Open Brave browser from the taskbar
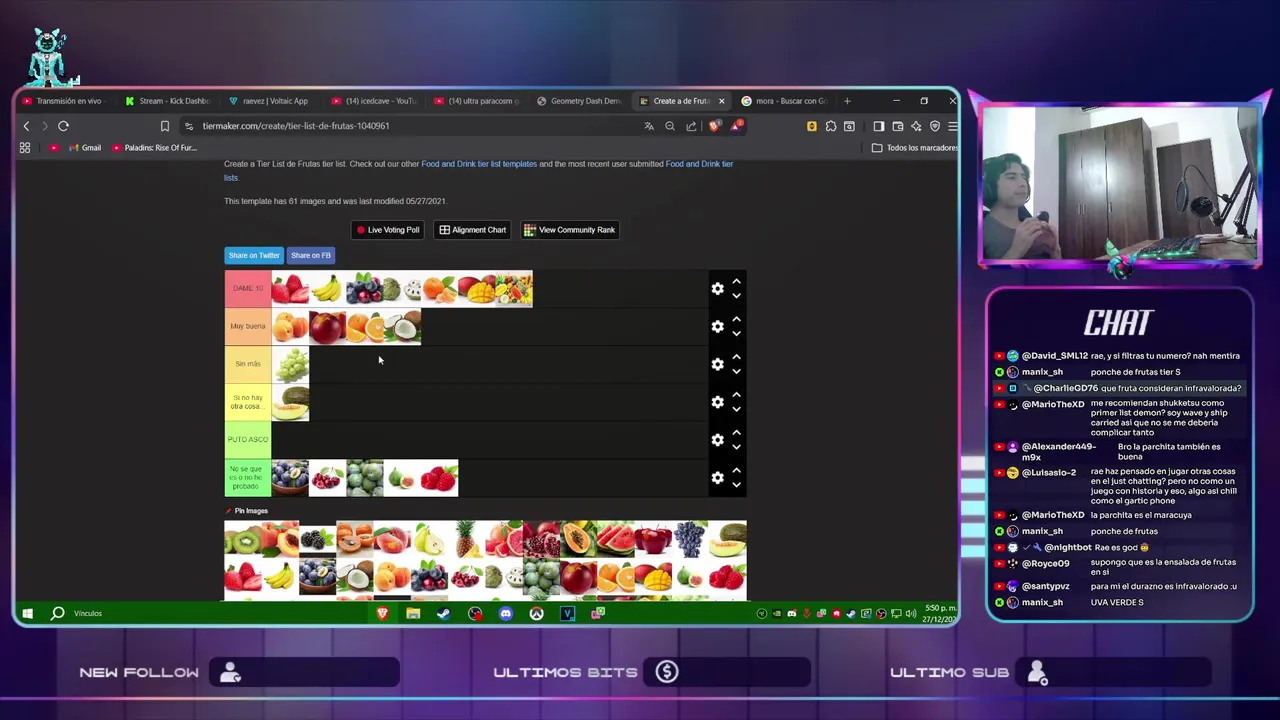1280x720 pixels. pyautogui.click(x=382, y=613)
